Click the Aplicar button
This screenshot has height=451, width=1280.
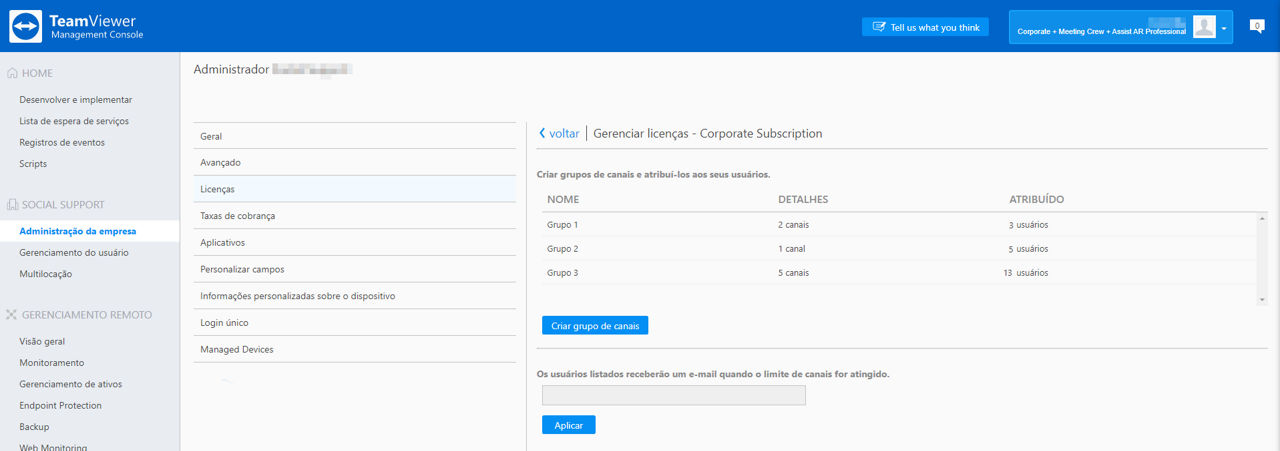coord(568,425)
